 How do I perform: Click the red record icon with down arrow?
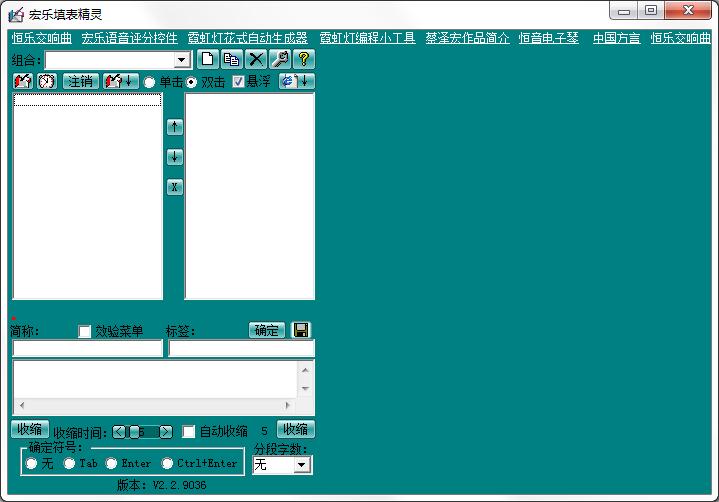(x=120, y=82)
